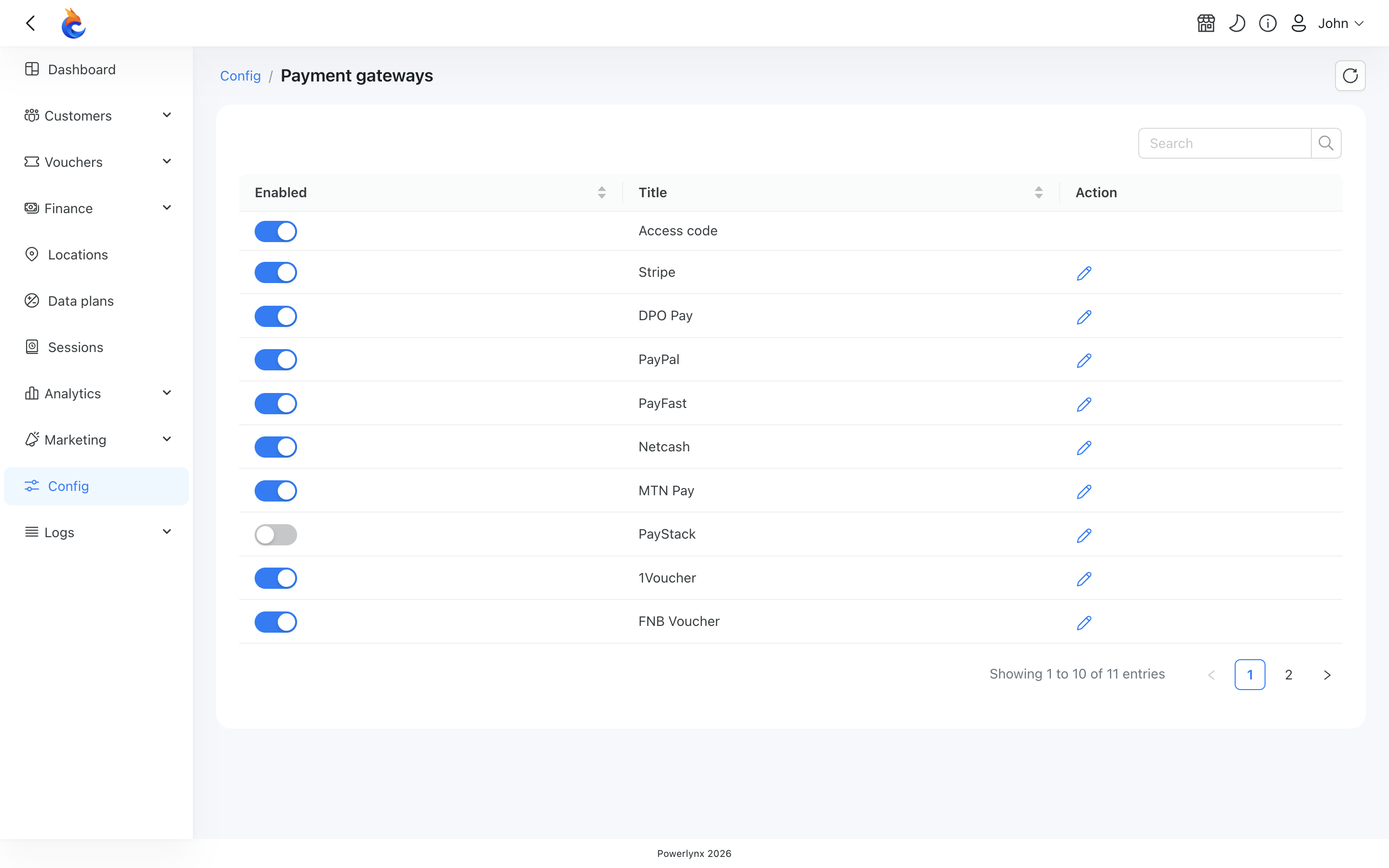Edit the Stripe gateway pencil icon
This screenshot has height=868, width=1389.
pos(1084,272)
